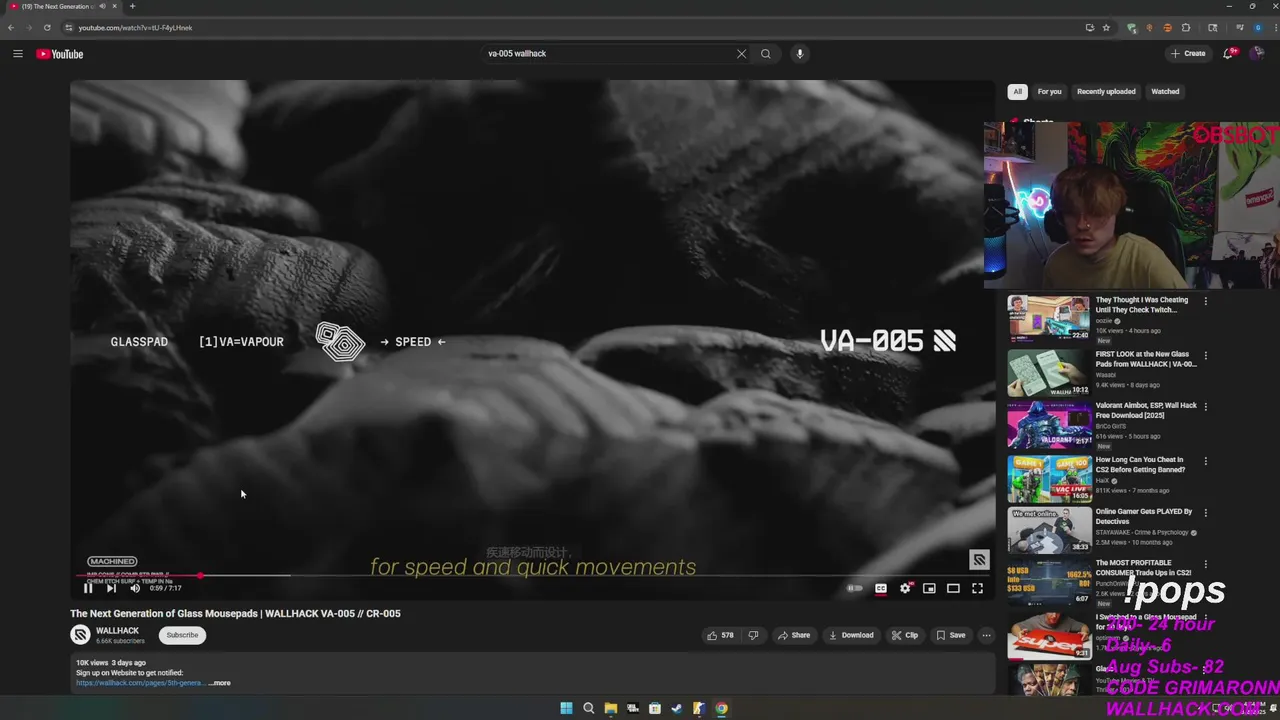The height and width of the screenshot is (720, 1280).
Task: Skip to the next video
Action: pyautogui.click(x=111, y=588)
